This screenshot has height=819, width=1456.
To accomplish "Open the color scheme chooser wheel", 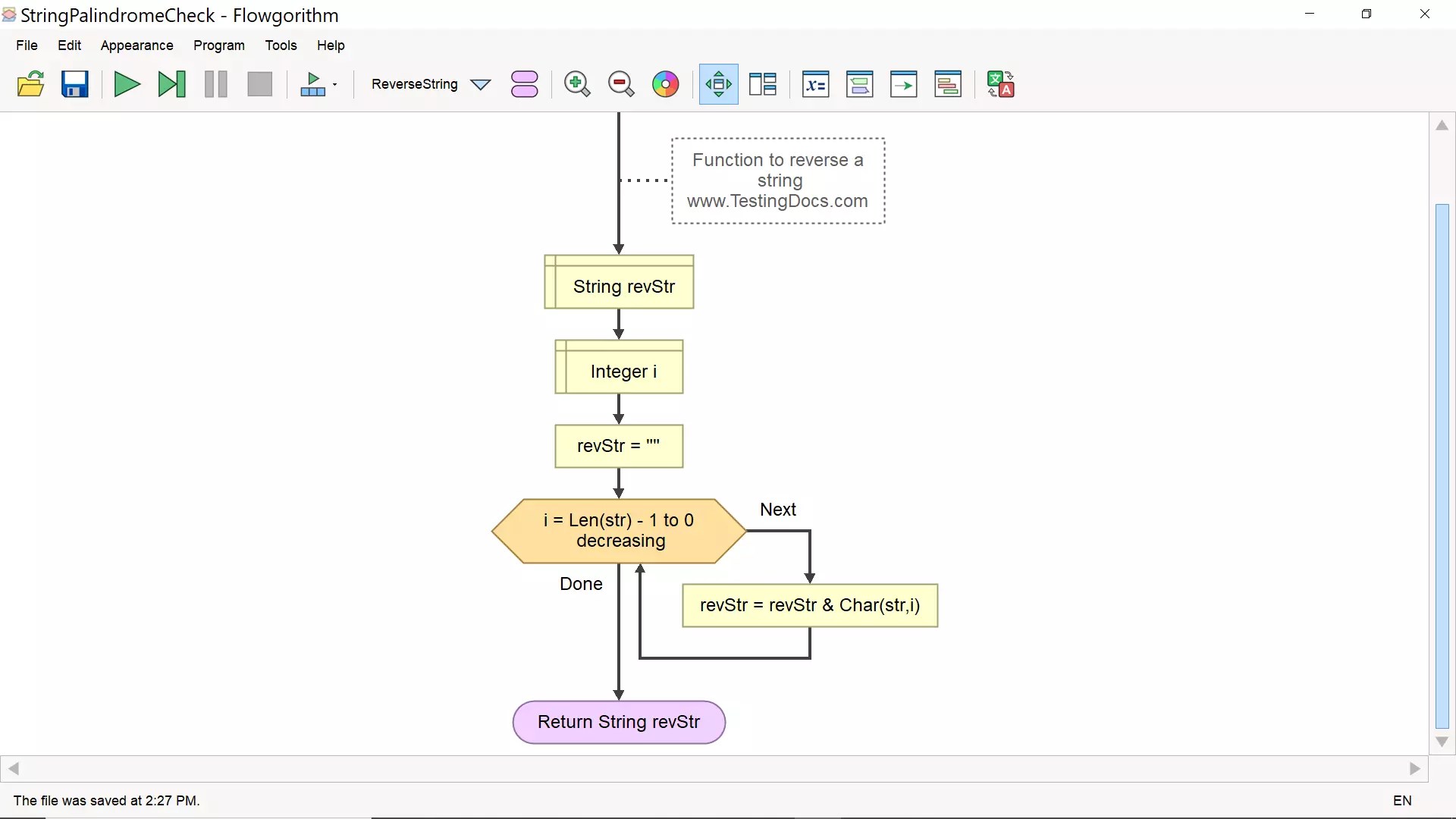I will [x=665, y=84].
